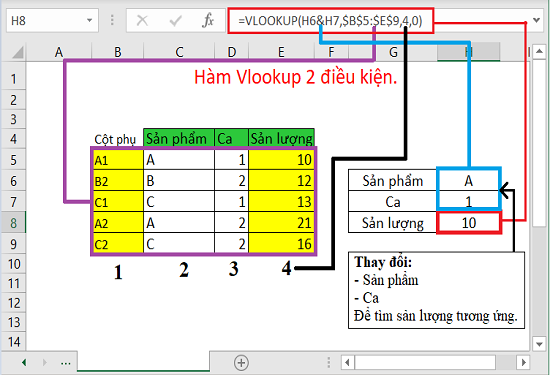
Task: Open the Insert Function fx dialog
Action: [208, 21]
